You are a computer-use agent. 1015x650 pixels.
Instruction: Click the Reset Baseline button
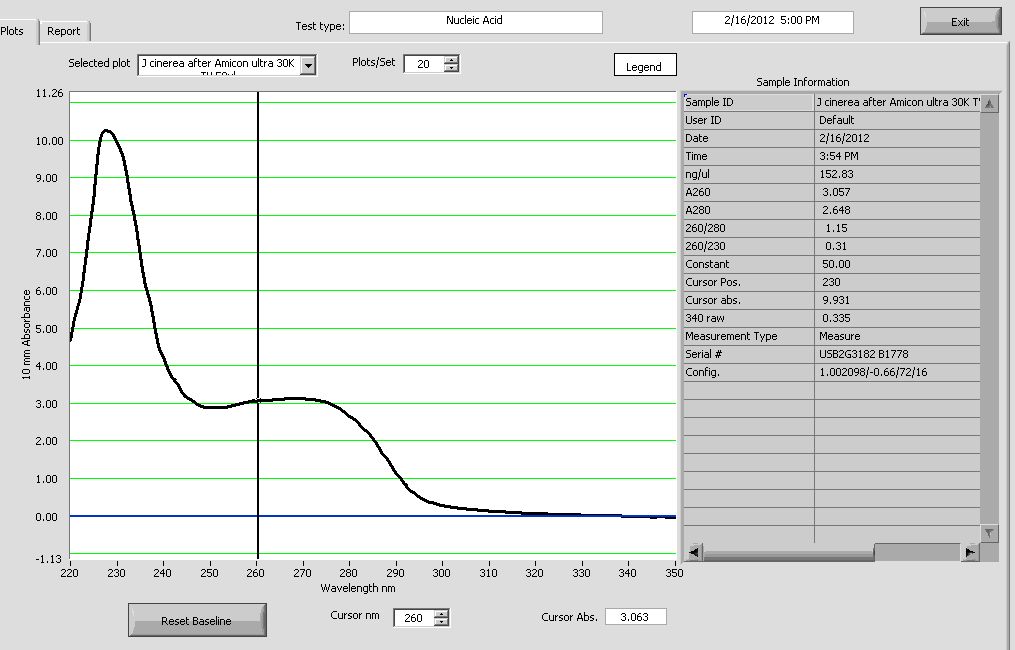(197, 621)
